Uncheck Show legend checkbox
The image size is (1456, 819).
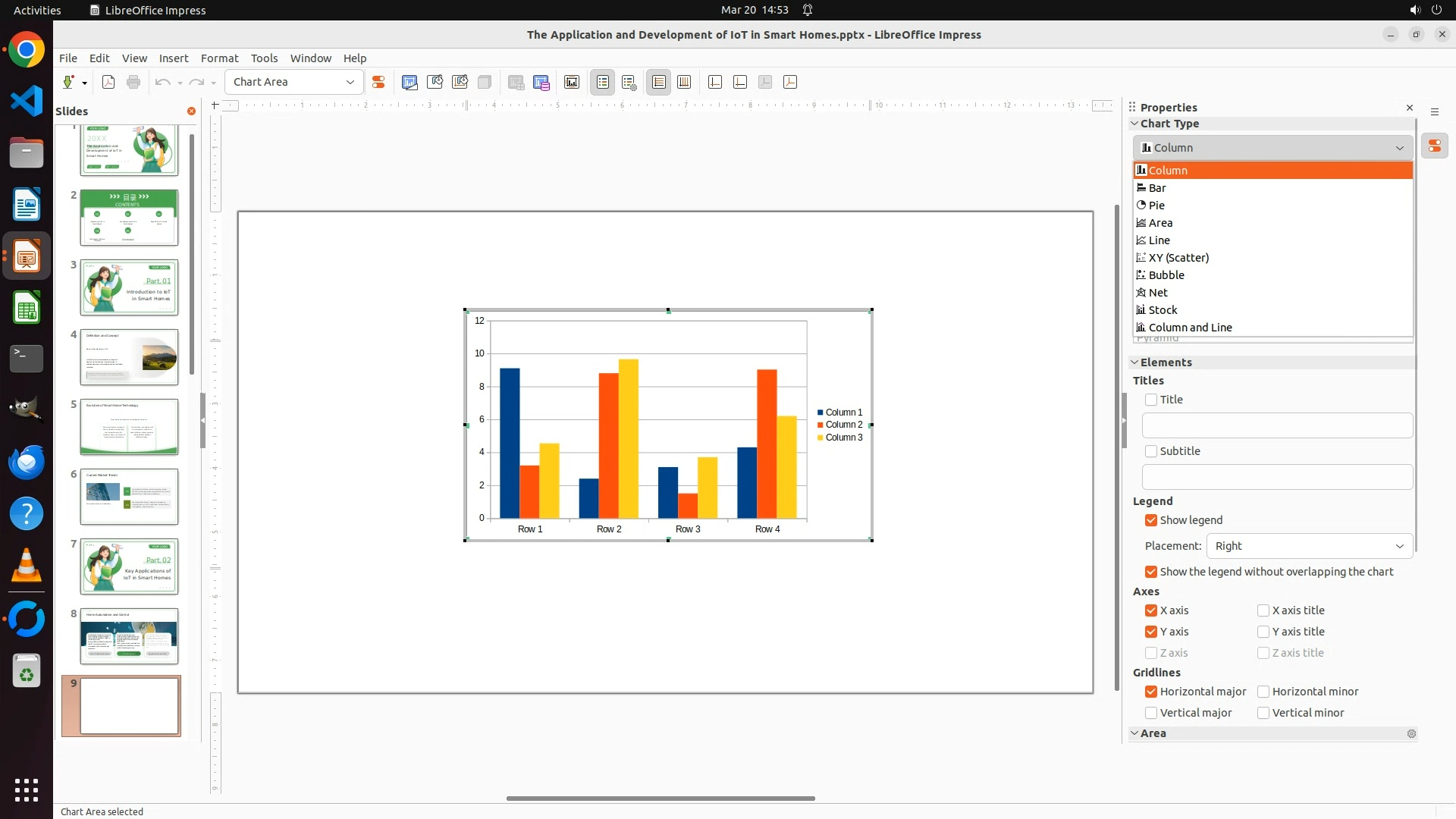[x=1151, y=520]
